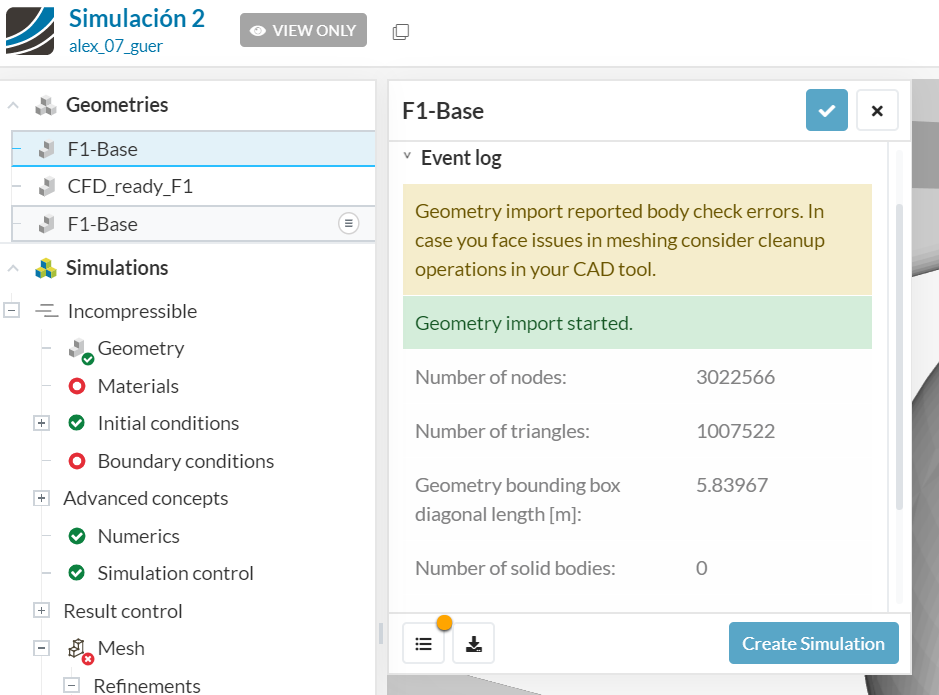Expand the Initial conditions node
The image size is (939, 695).
coord(41,423)
